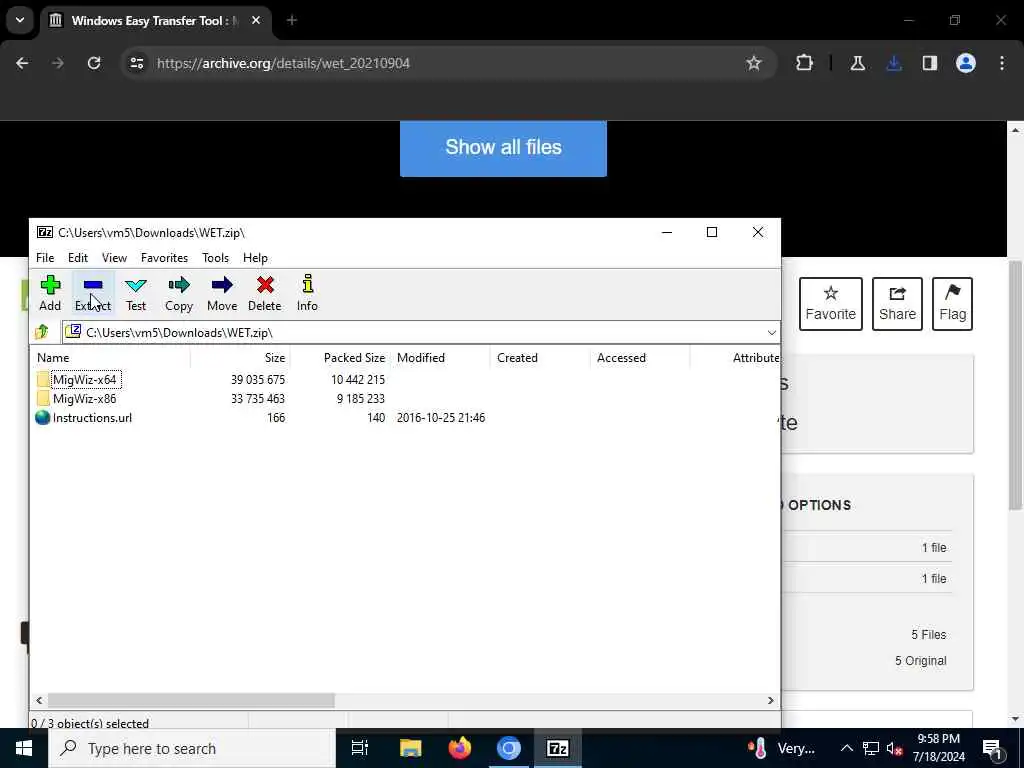Open the Windows Start menu
The image size is (1024, 768).
pos(24,748)
